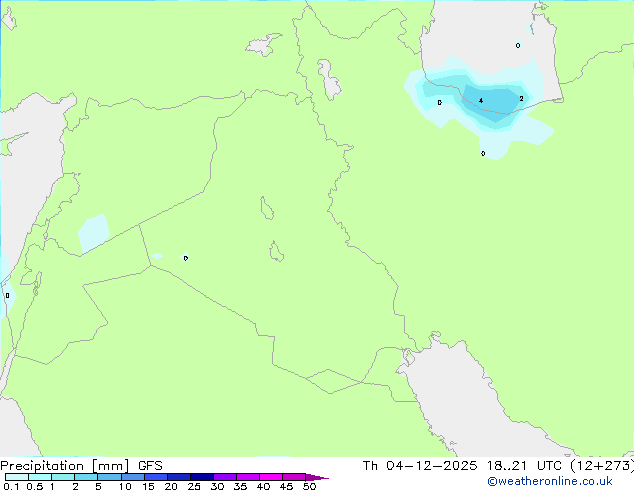Pick the 15–20 mm legend swatch
This screenshot has height=490, width=634.
click(x=156, y=477)
